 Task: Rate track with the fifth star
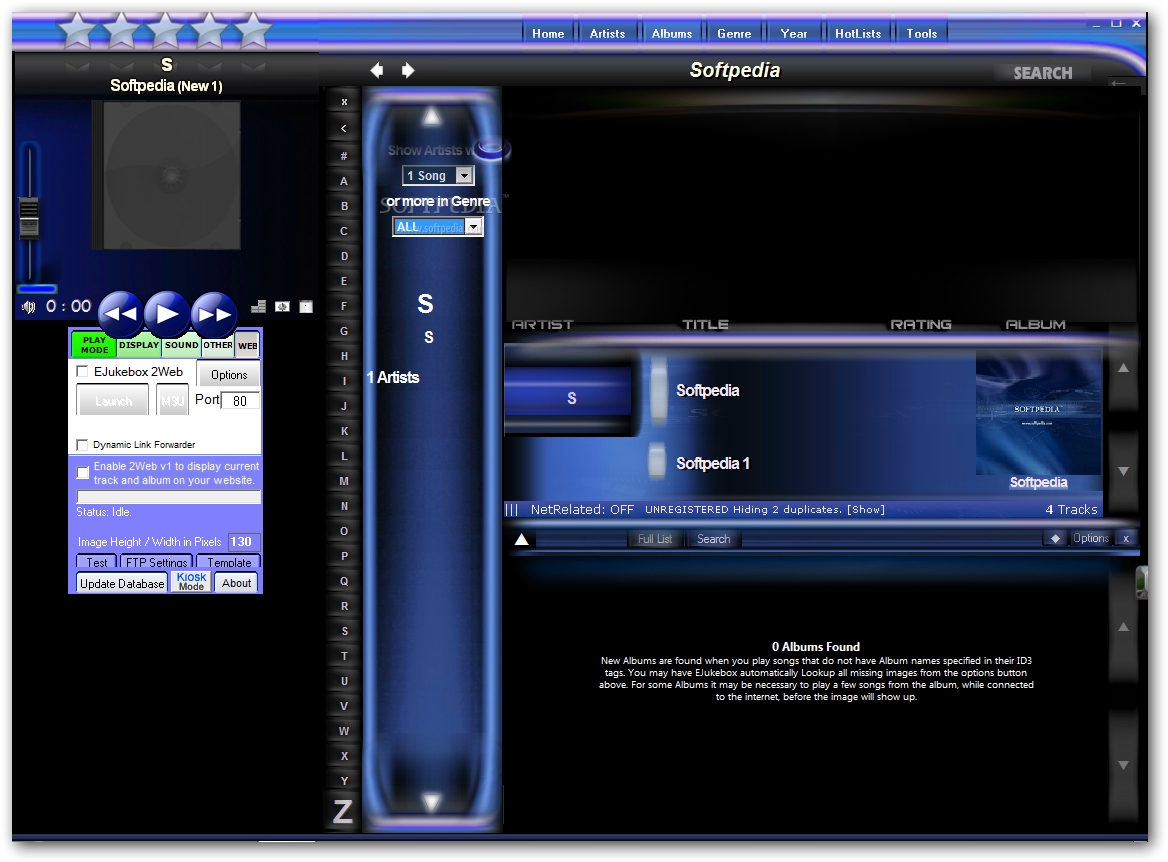coord(253,31)
